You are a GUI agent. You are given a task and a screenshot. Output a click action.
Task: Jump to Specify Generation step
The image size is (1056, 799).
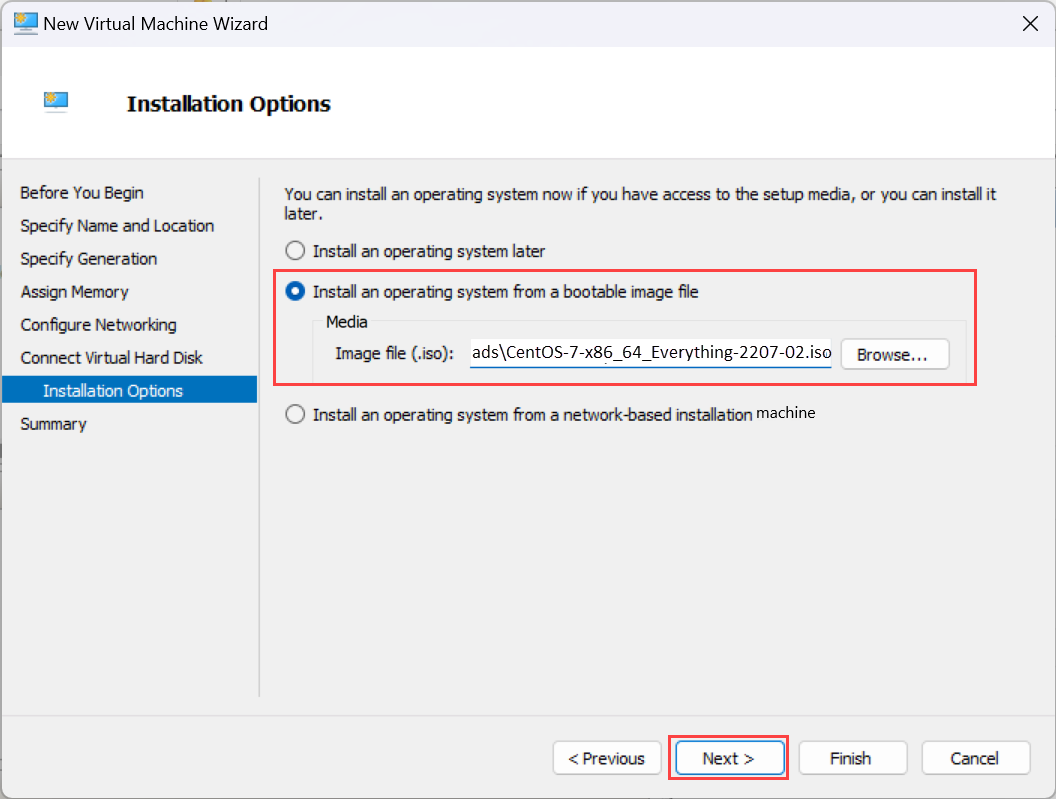89,259
